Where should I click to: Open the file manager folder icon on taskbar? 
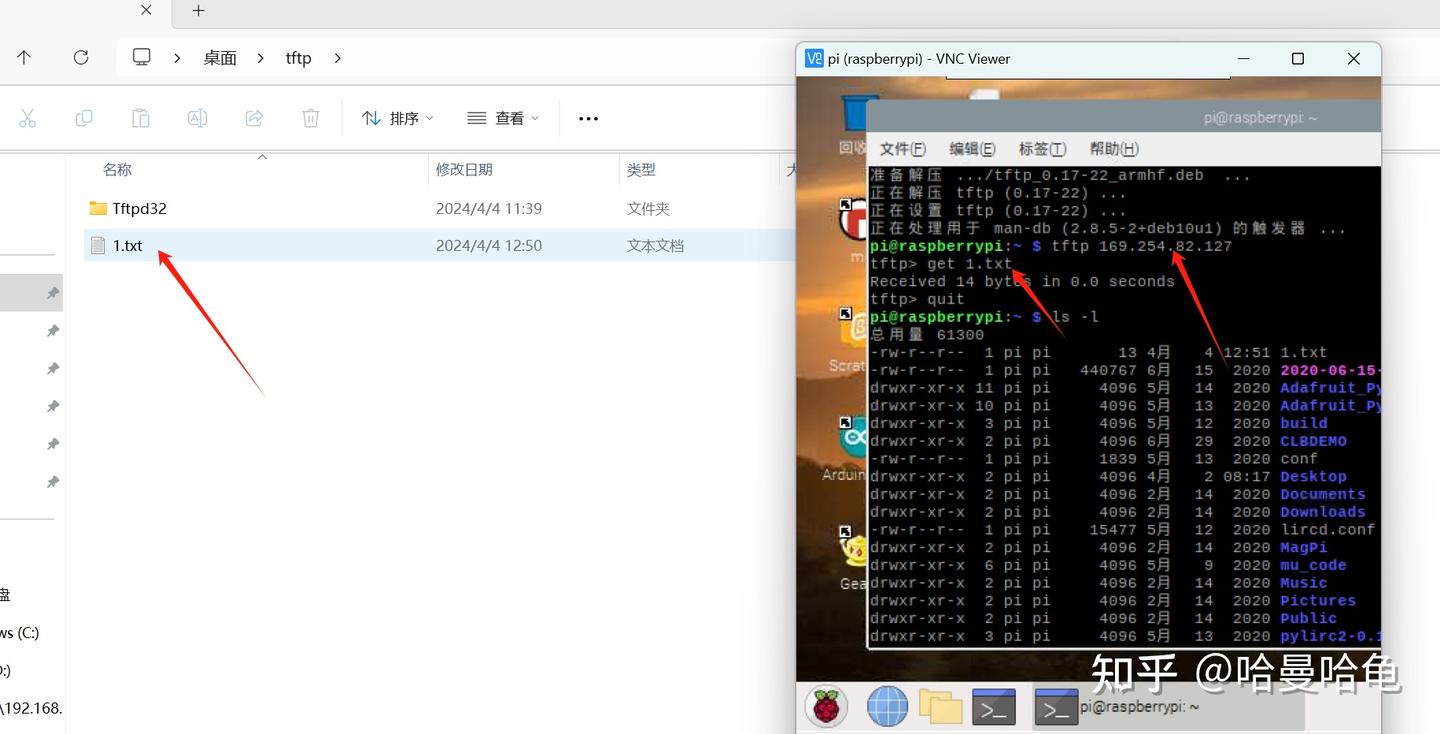pos(940,705)
